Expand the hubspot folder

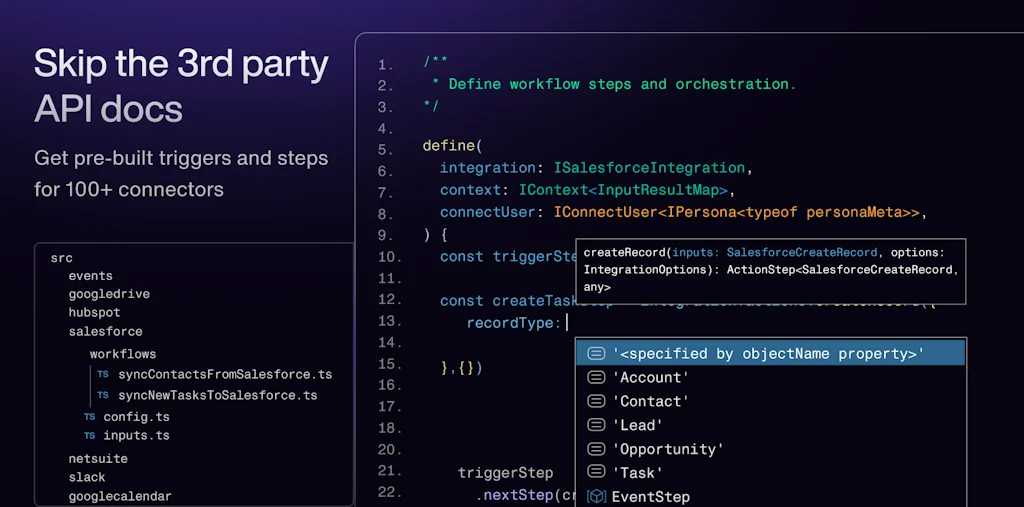(94, 313)
